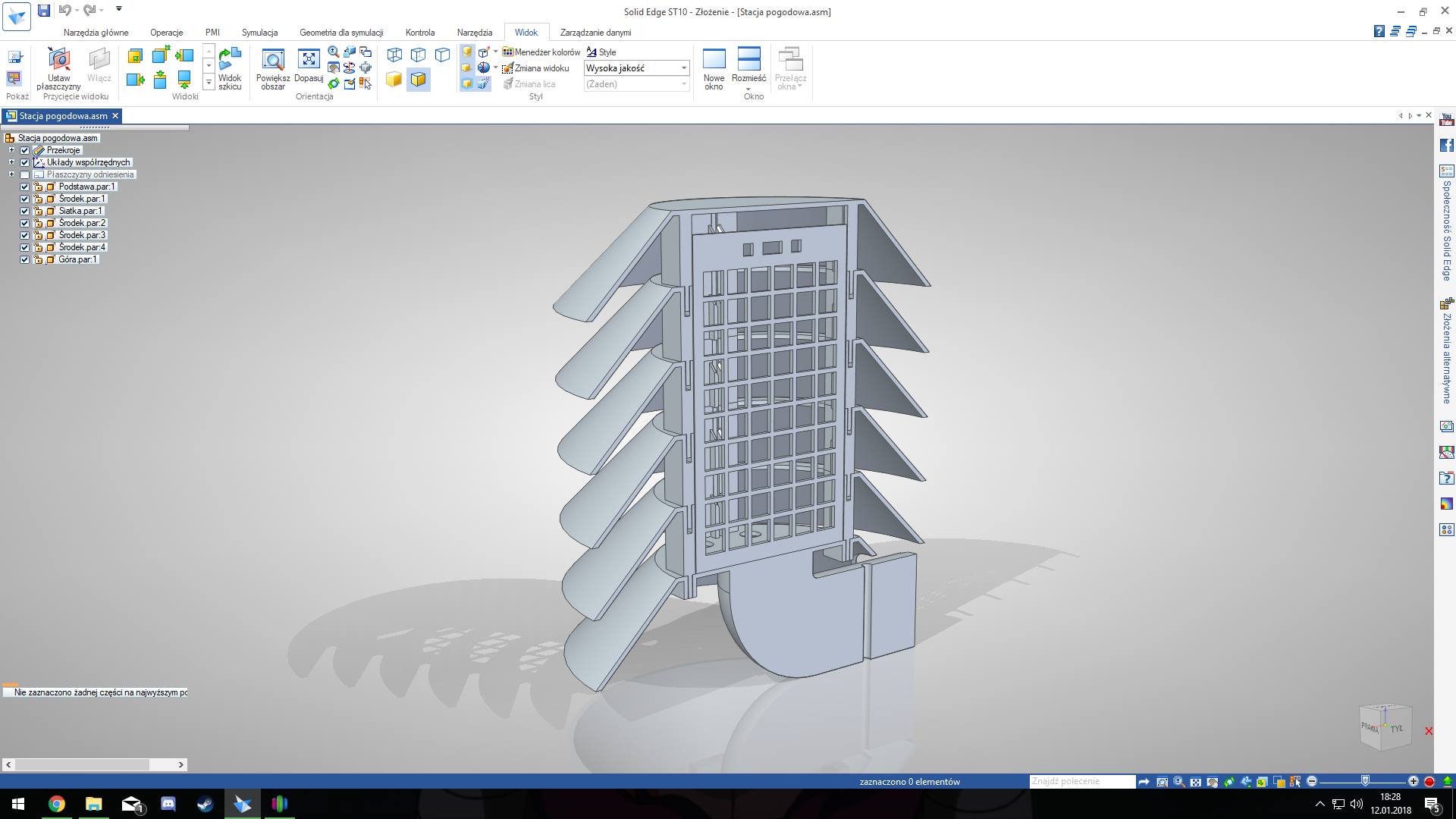Hide Środek.par:1 using its checkbox
Viewport: 1456px width, 819px height.
(25, 199)
